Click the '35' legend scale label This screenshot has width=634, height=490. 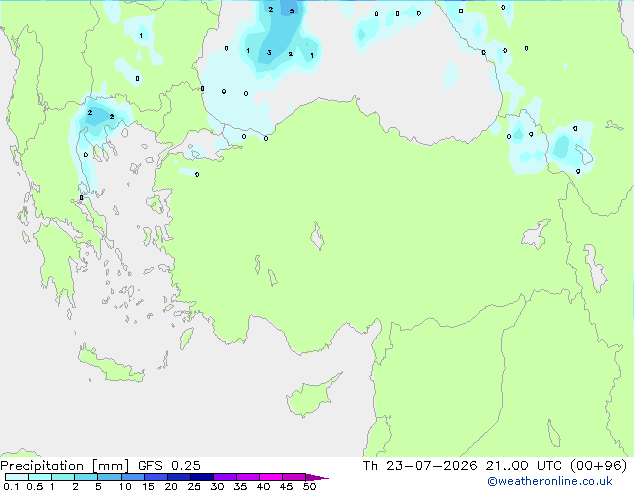click(240, 486)
